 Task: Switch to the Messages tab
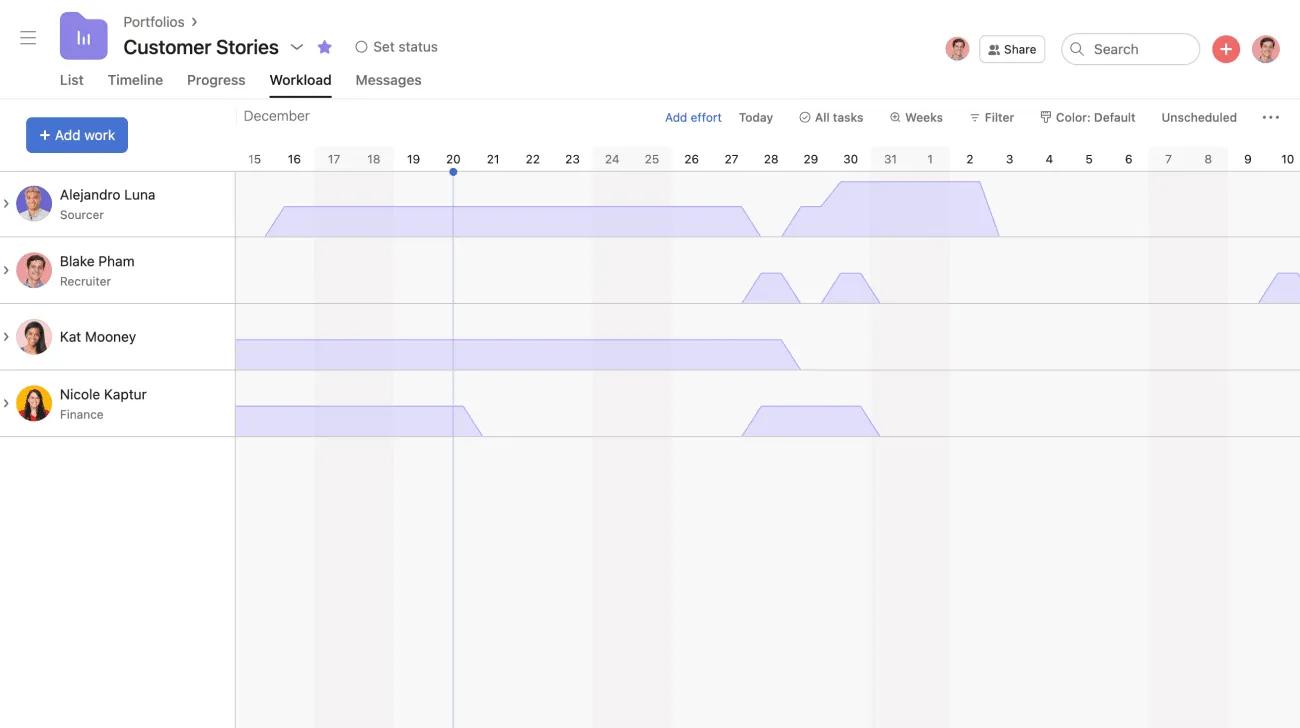point(388,80)
